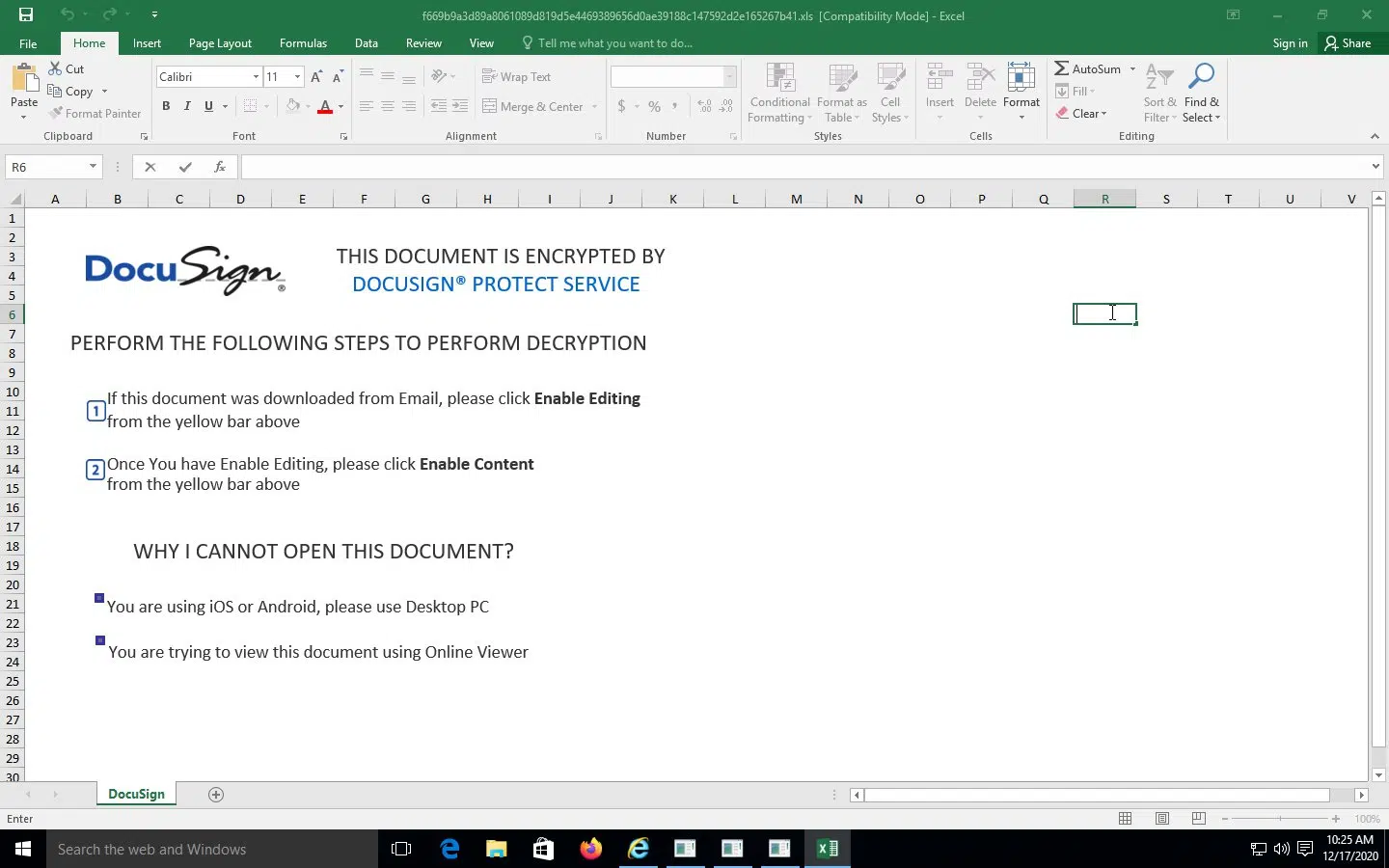Switch to the Formulas ribbon tab

point(303,43)
